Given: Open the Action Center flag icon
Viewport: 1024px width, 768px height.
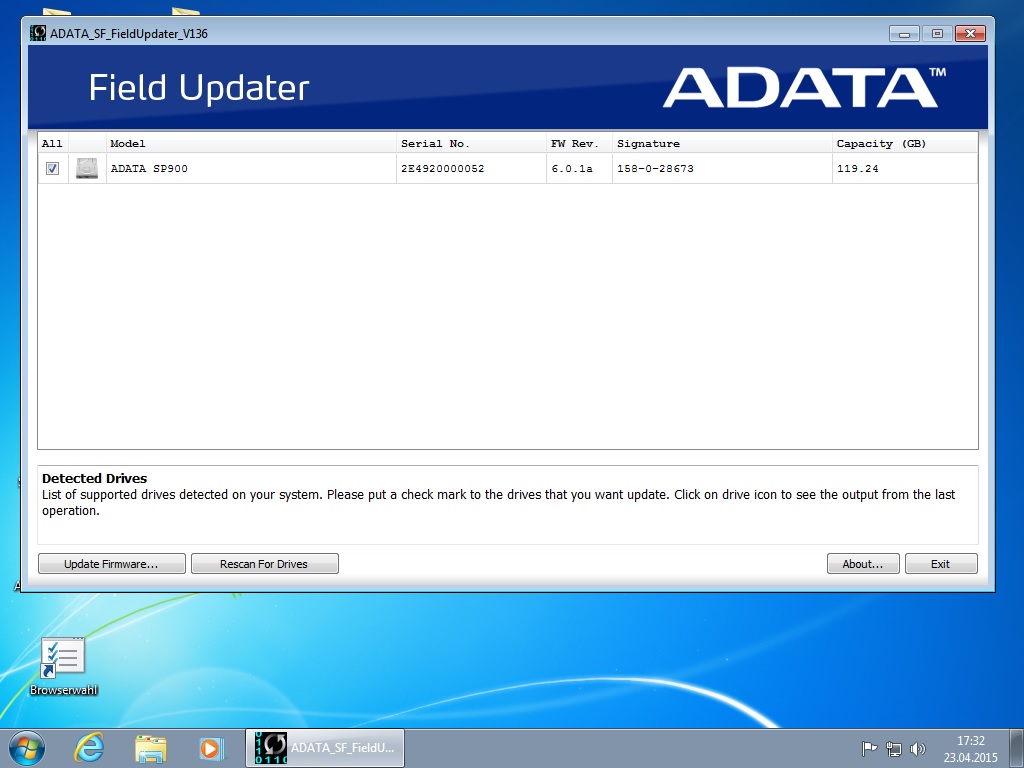Looking at the screenshot, I should pos(869,748).
